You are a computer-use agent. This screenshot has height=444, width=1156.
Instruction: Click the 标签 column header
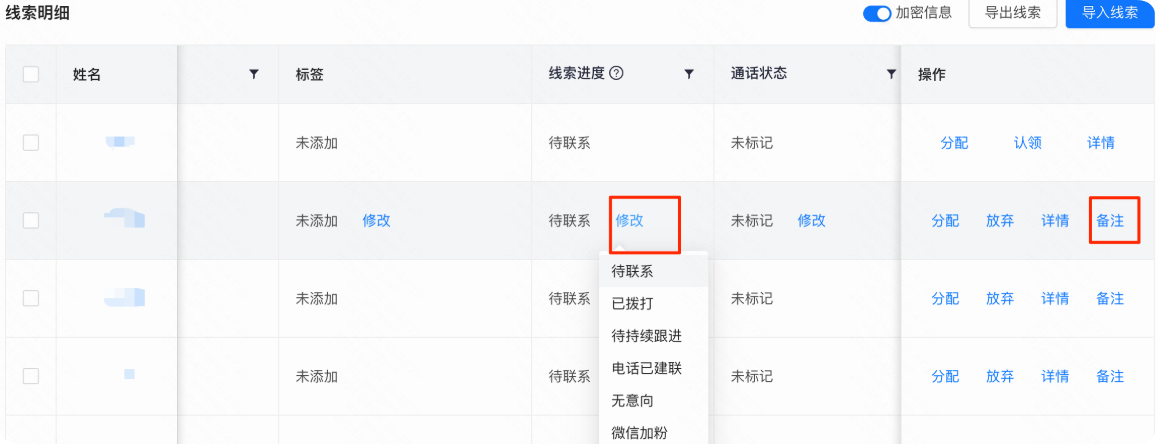tap(310, 74)
